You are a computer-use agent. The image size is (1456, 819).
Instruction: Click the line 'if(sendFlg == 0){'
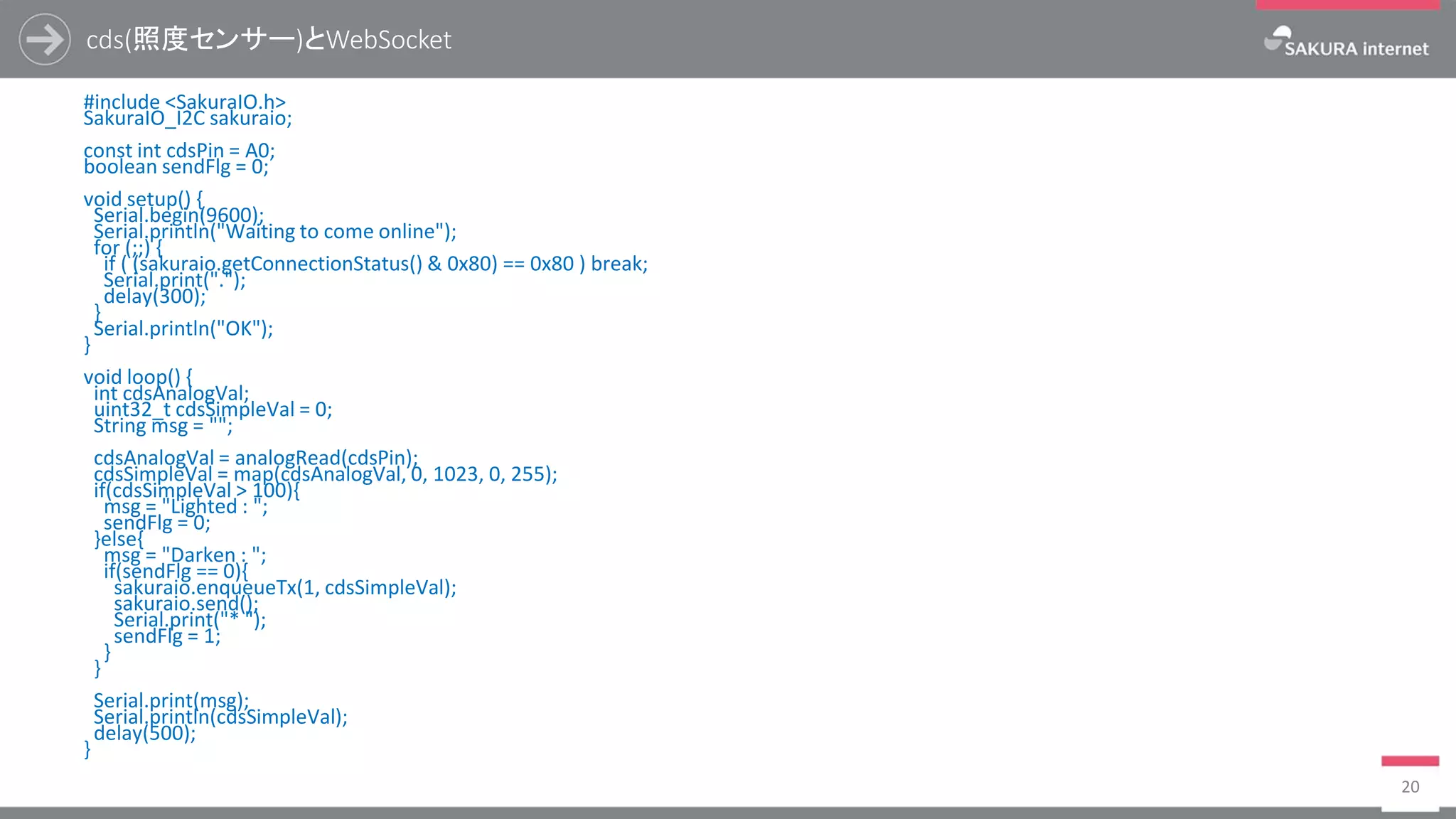point(176,571)
